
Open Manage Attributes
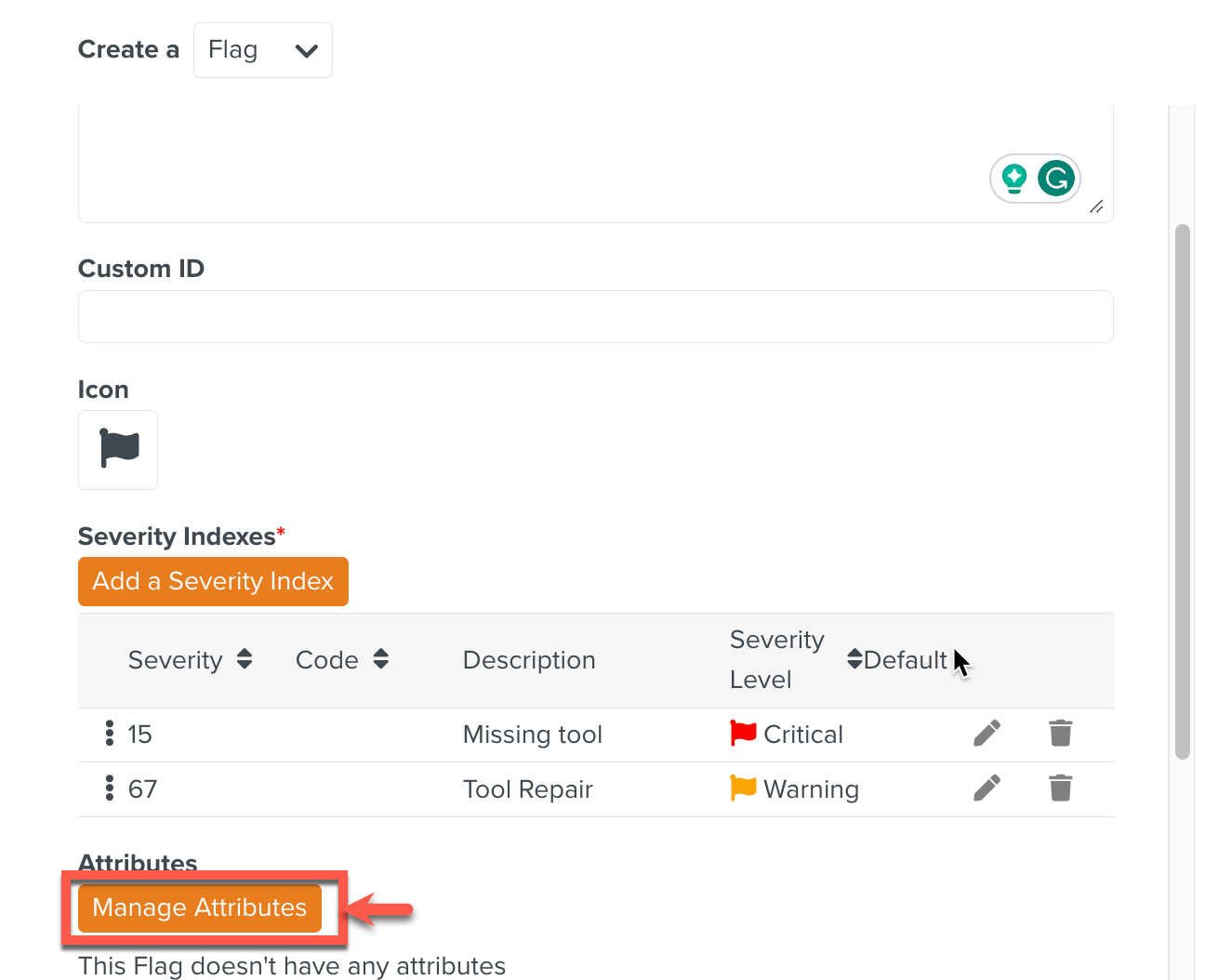[x=200, y=907]
